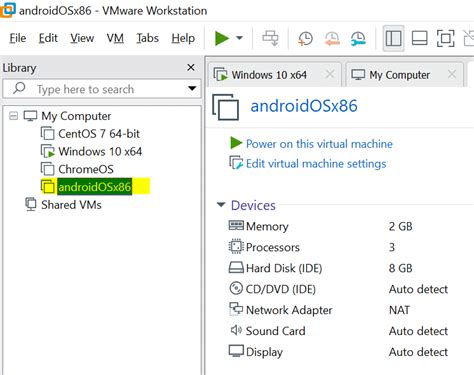Screen dimensions: 474x375
Task: Open the search filter dropdown arrow
Action: pos(192,89)
